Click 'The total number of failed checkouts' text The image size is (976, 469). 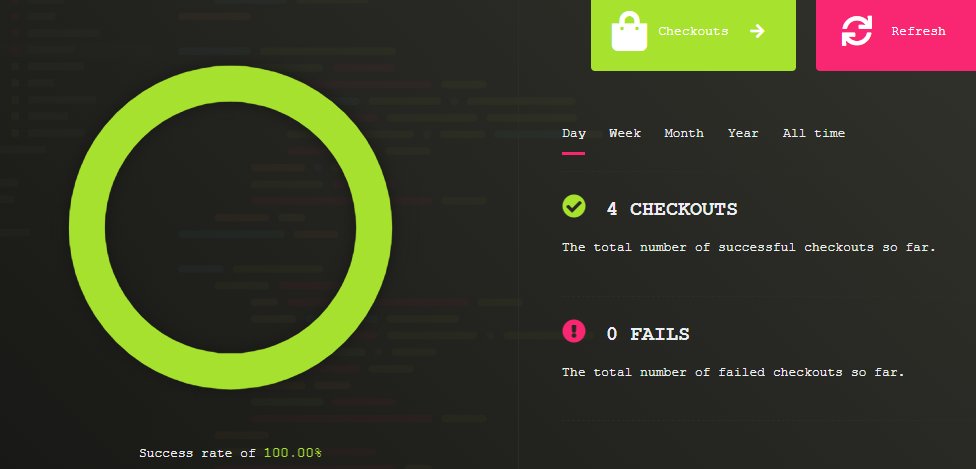coord(733,372)
